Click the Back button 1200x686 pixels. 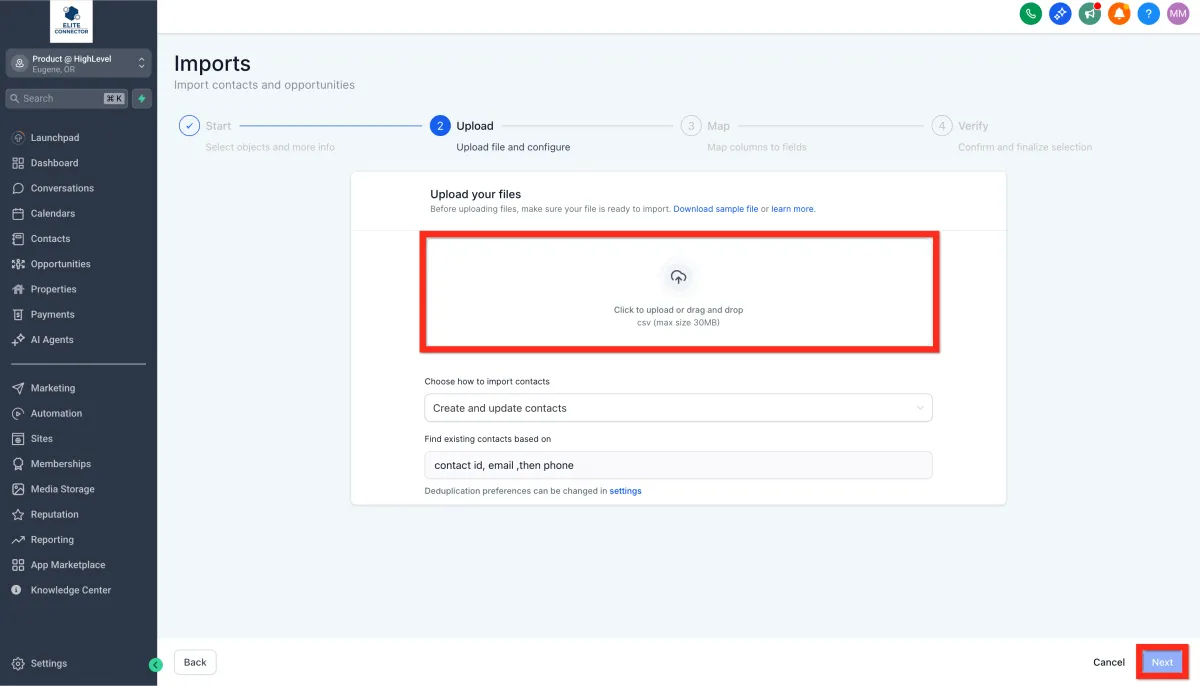click(195, 662)
